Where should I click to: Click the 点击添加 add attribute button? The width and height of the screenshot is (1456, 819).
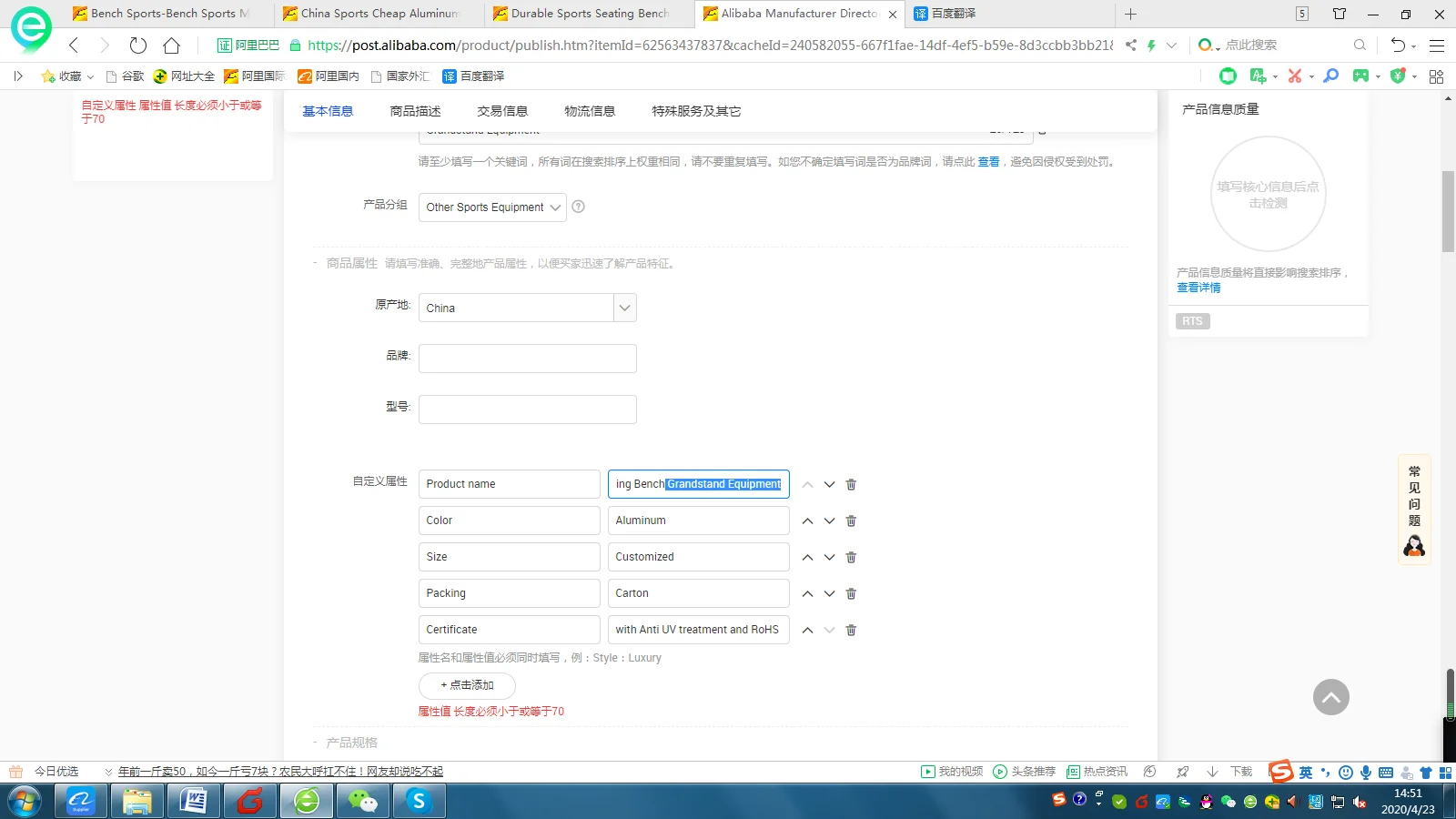tap(467, 685)
